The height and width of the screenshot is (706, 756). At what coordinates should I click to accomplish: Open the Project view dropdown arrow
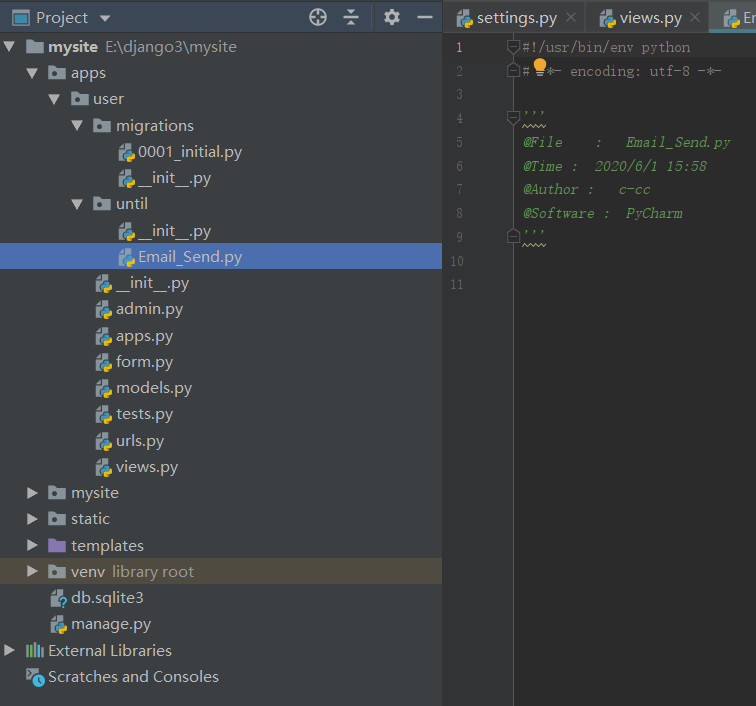tap(105, 19)
